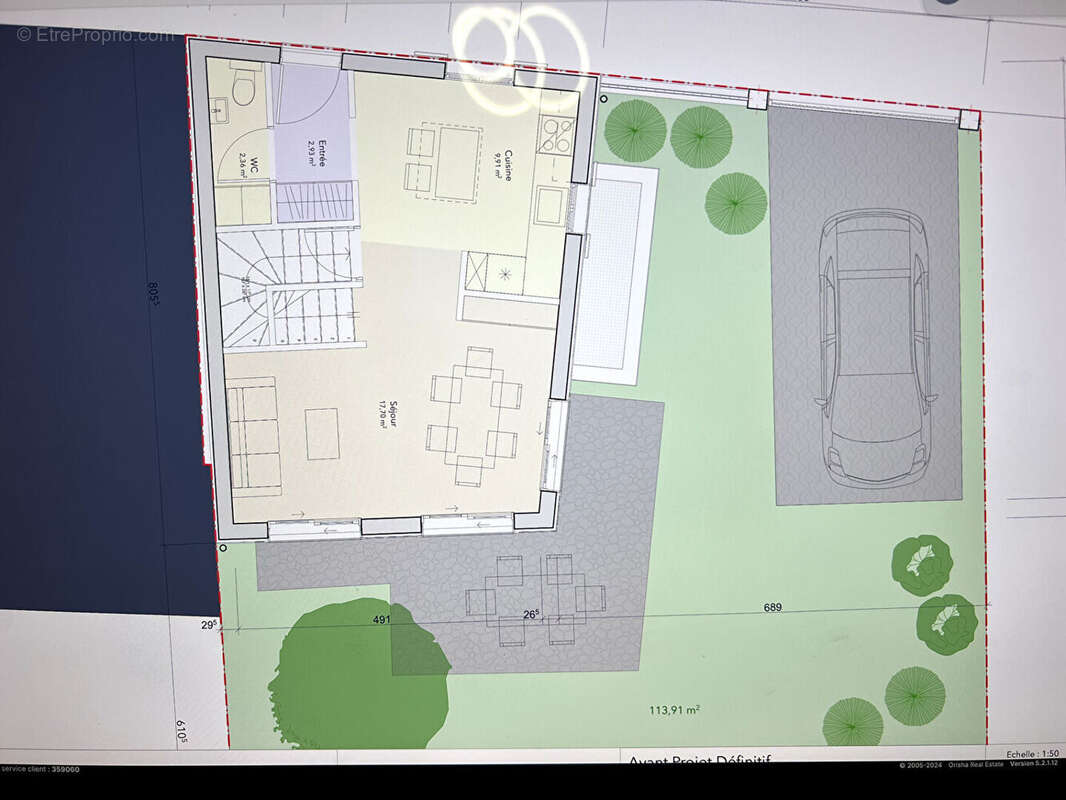Screen dimensions: 1066x800
Task: Click the 491 dimension value
Action: tap(381, 619)
